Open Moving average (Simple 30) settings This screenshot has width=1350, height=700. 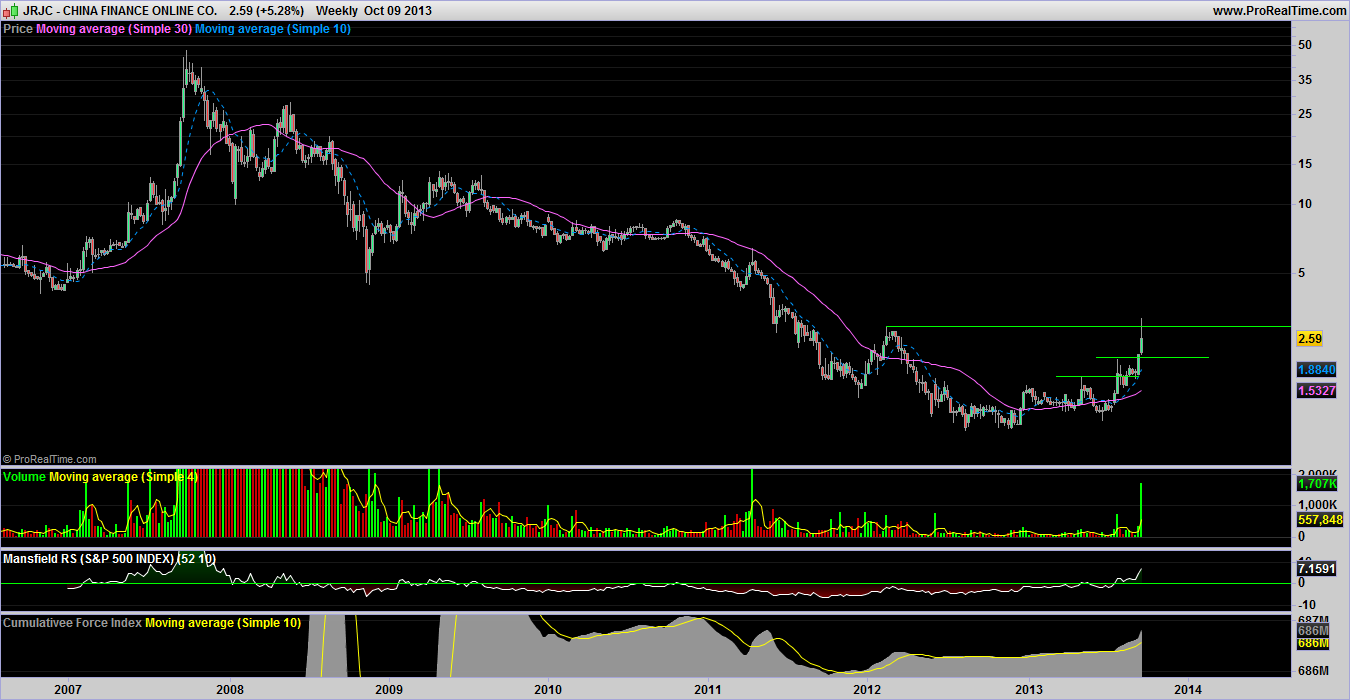pyautogui.click(x=113, y=29)
